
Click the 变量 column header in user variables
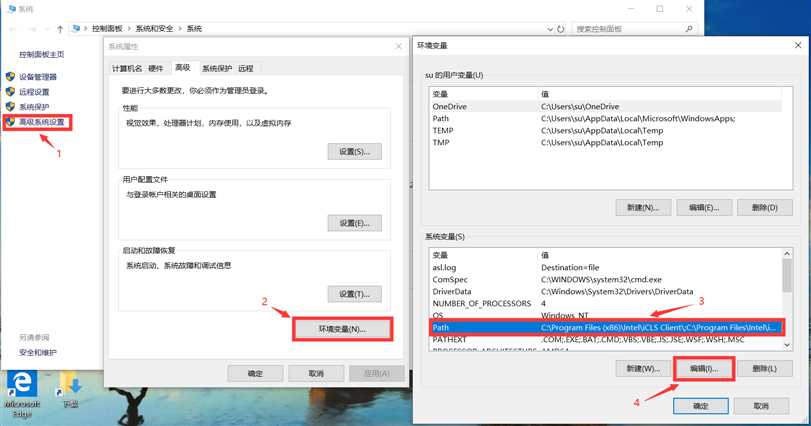[440, 94]
